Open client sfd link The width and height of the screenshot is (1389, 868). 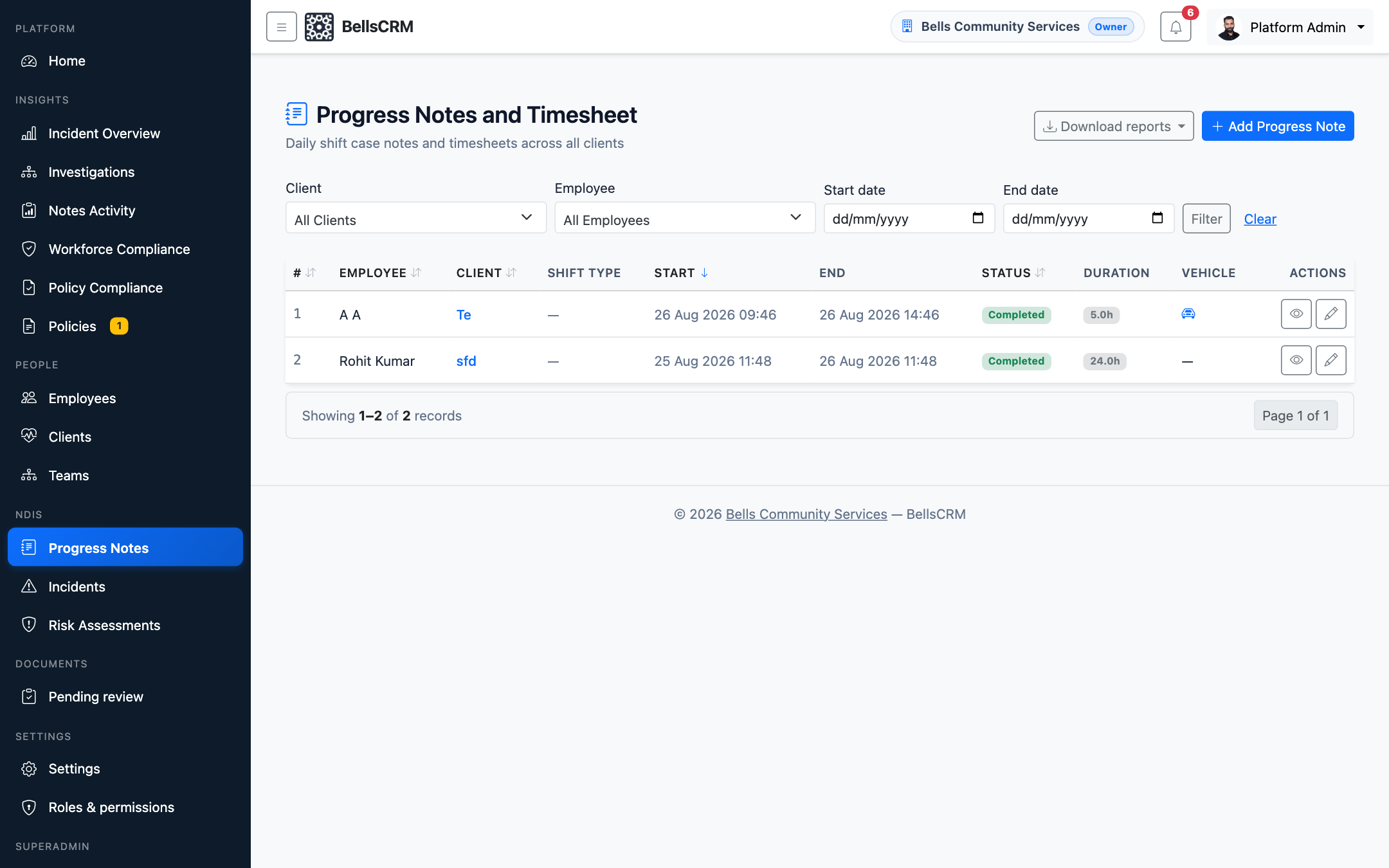tap(466, 361)
